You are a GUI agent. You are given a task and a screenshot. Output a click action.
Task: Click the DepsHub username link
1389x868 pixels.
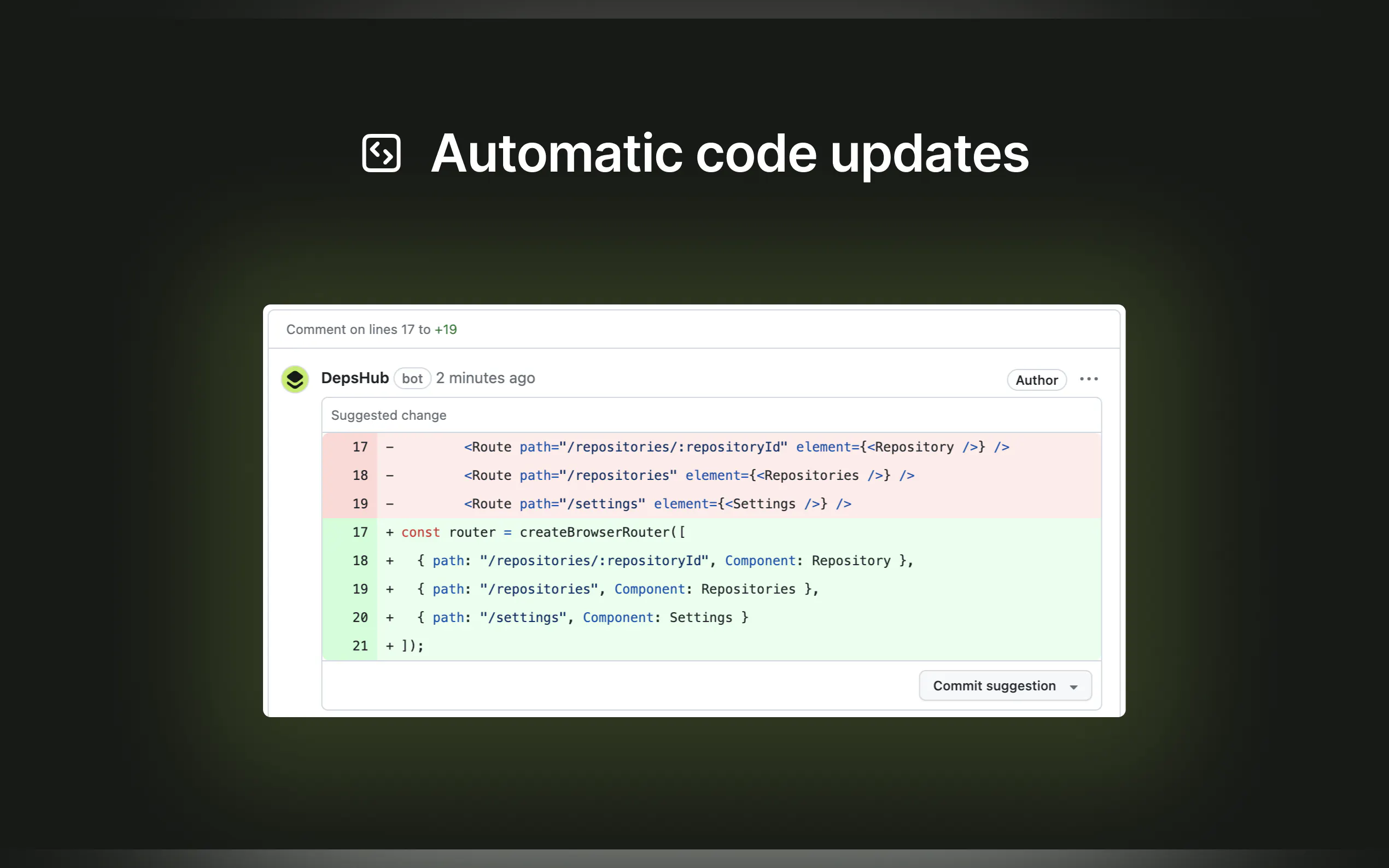tap(354, 378)
